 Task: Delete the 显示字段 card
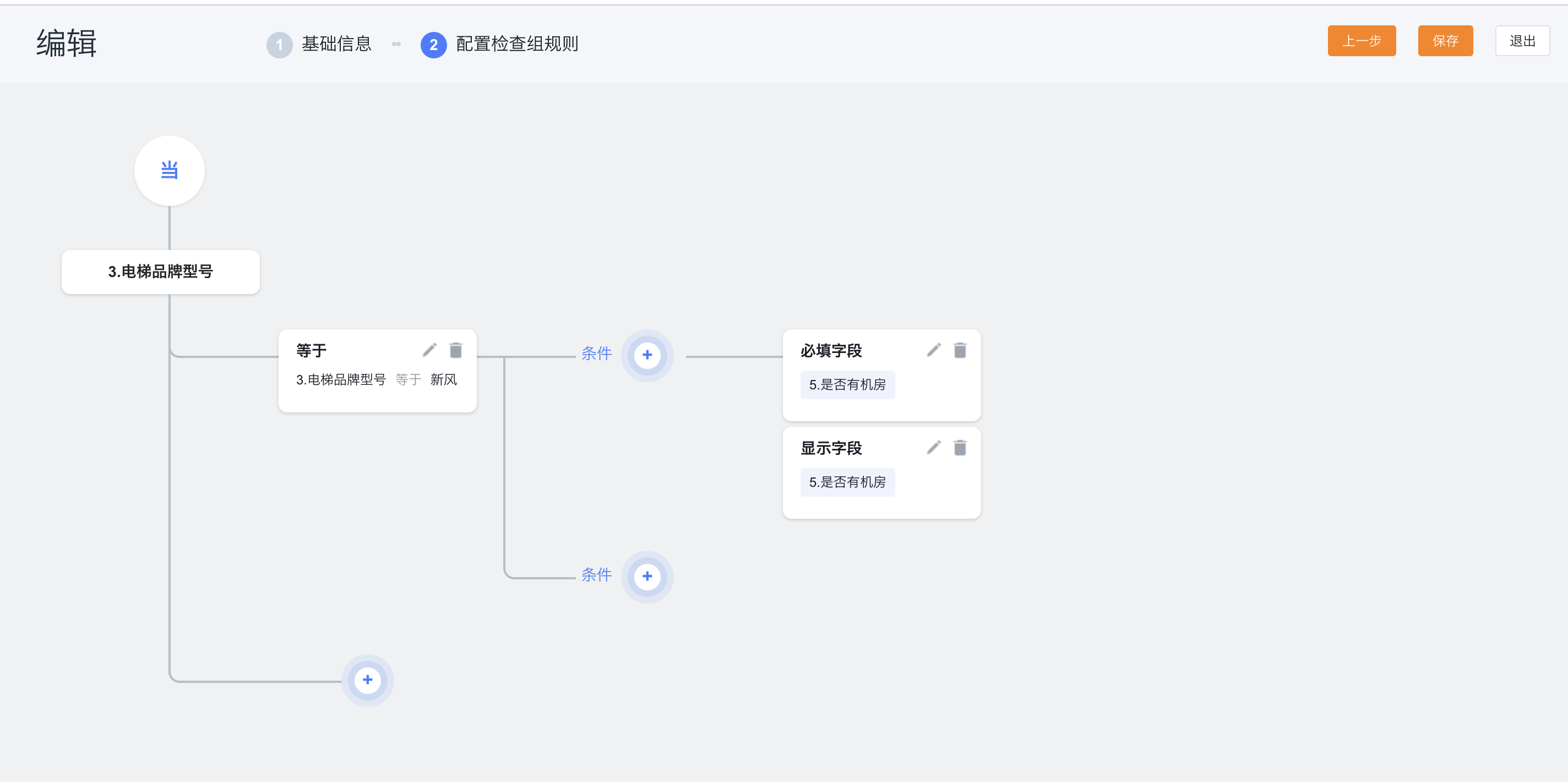(960, 448)
